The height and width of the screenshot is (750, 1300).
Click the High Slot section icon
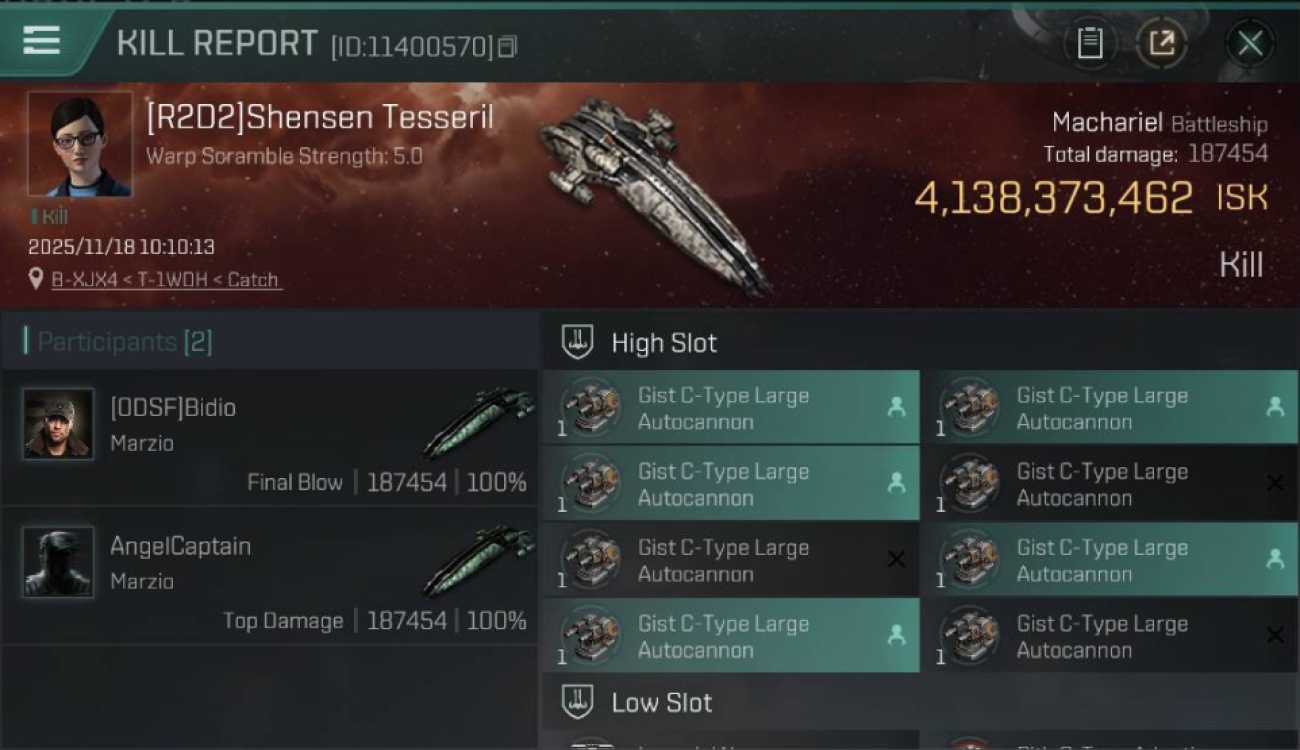coord(577,342)
